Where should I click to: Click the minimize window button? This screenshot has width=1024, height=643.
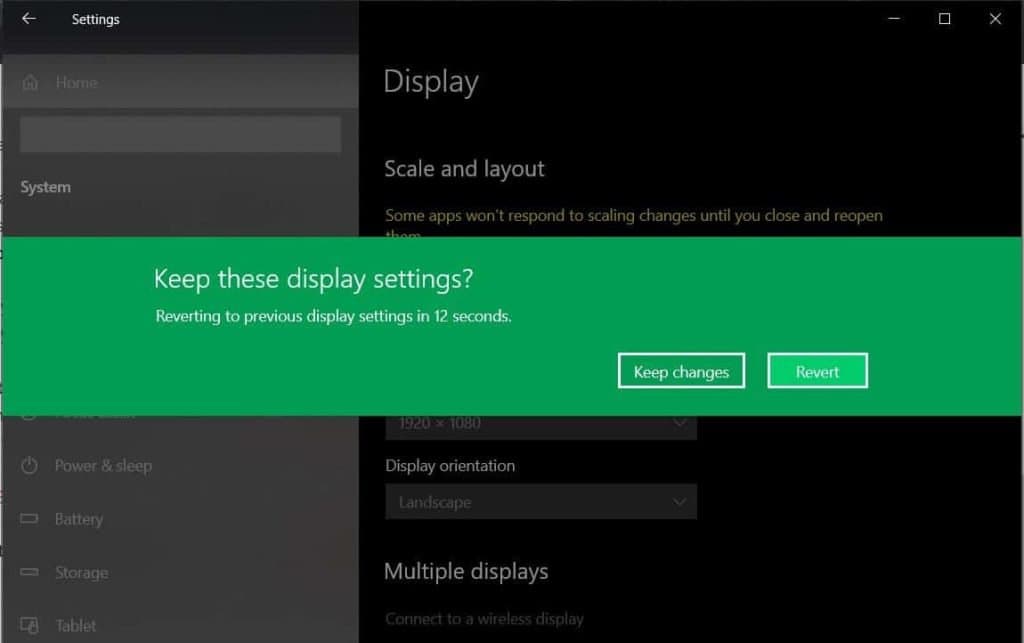[893, 18]
